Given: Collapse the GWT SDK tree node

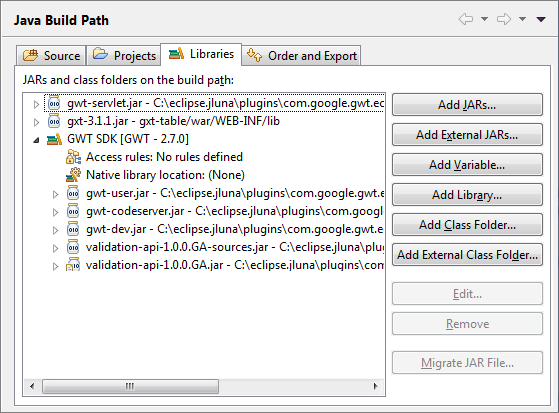Looking at the screenshot, I should coord(36,140).
